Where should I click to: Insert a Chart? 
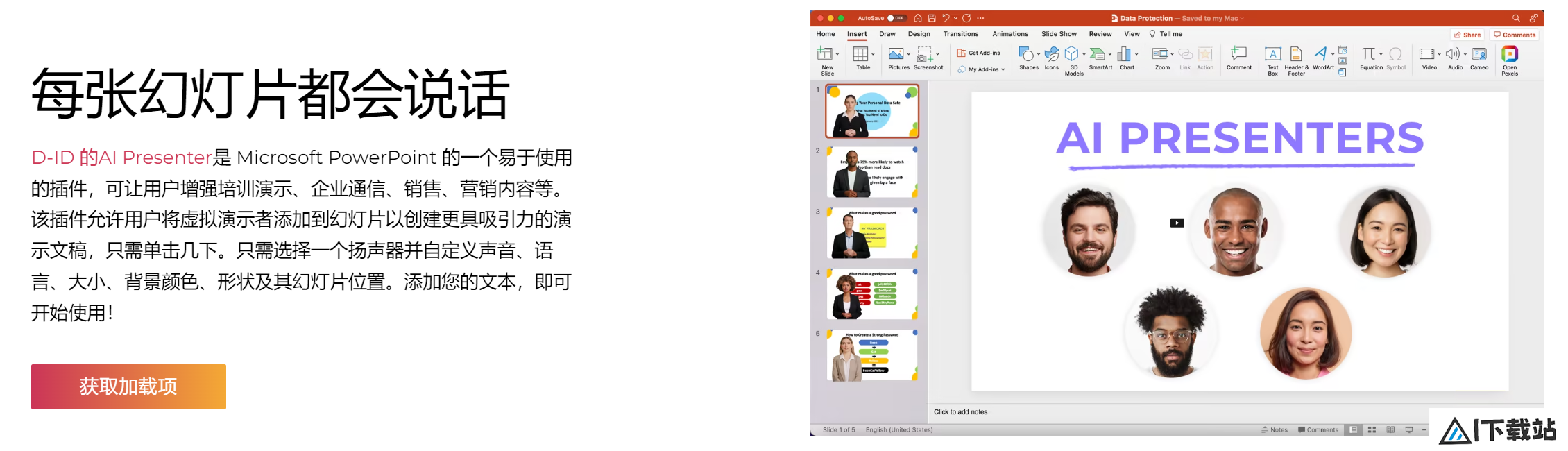click(1125, 58)
